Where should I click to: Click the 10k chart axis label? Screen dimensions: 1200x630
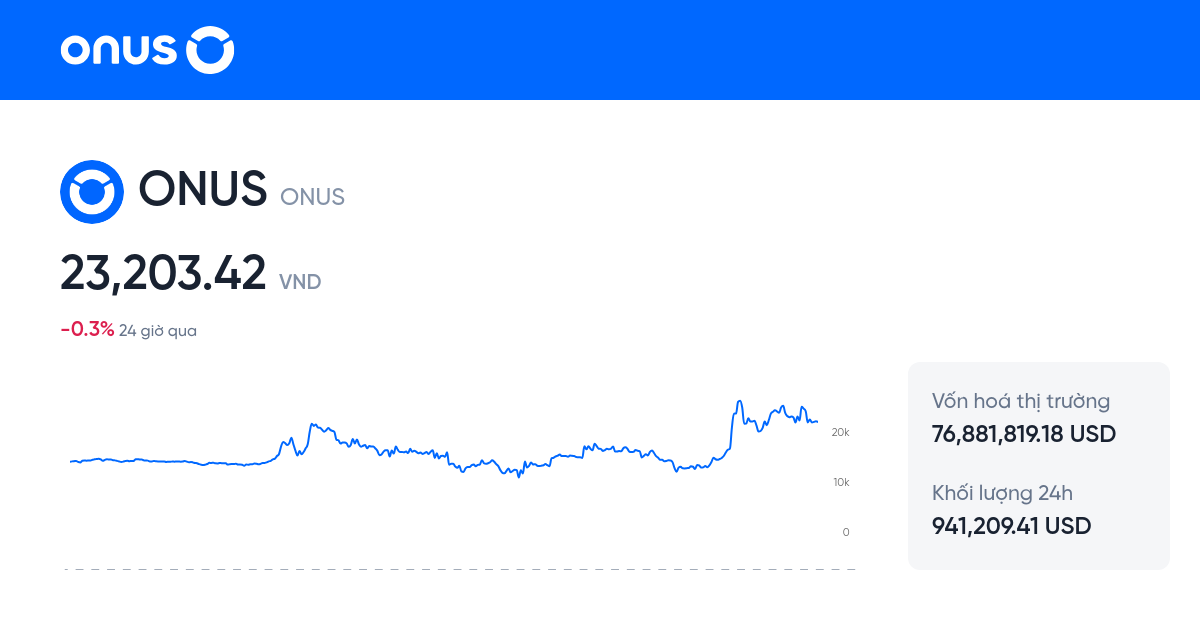[840, 482]
